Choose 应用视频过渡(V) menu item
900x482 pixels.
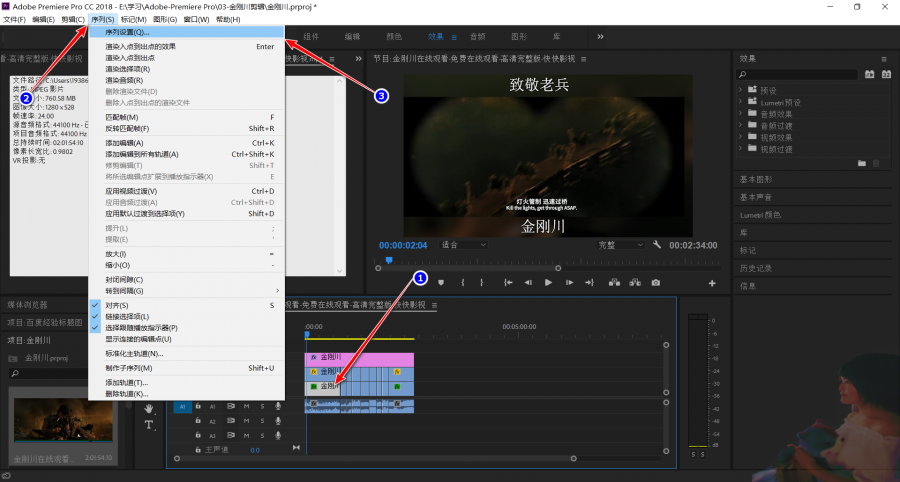coord(187,191)
